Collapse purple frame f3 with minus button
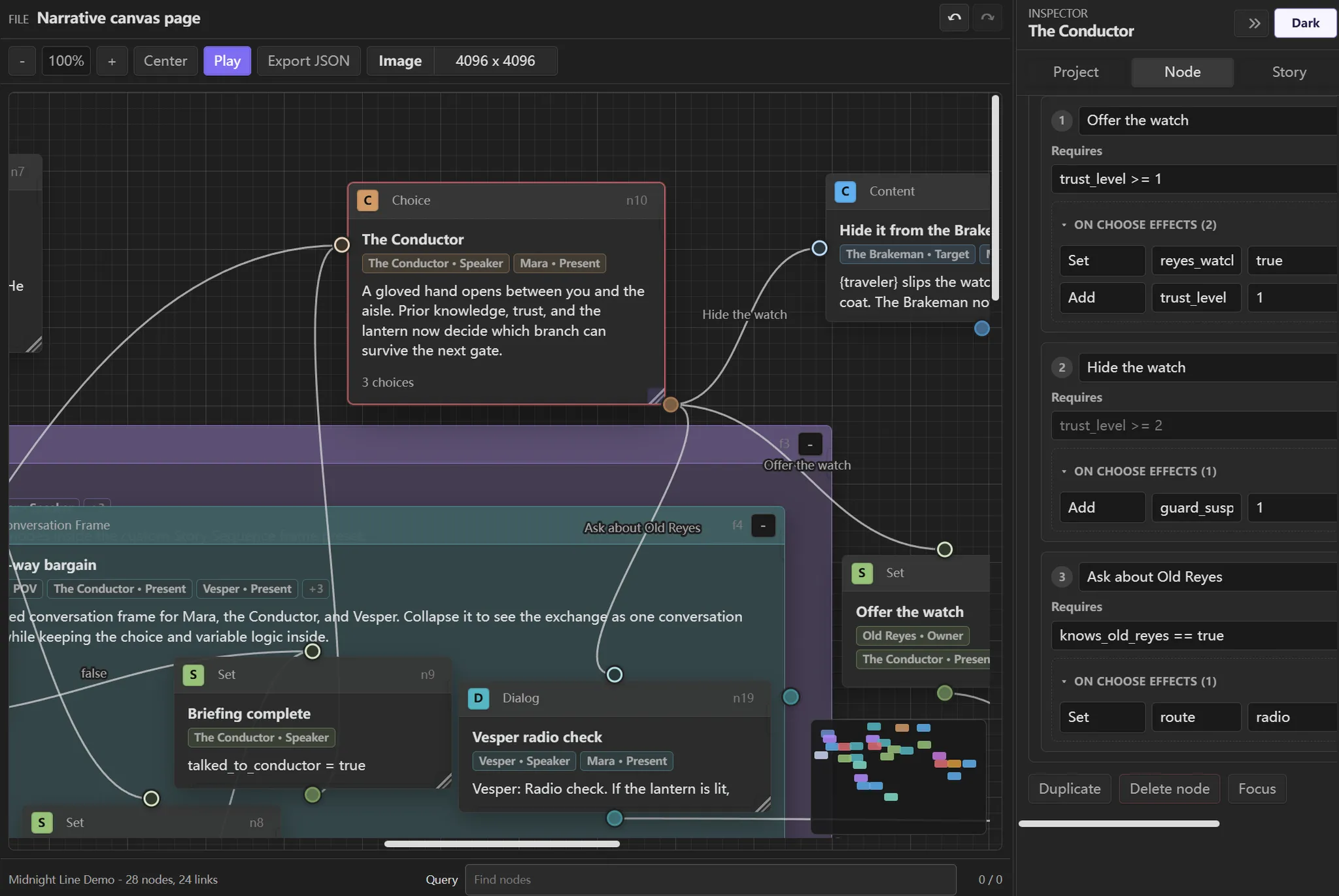 810,444
